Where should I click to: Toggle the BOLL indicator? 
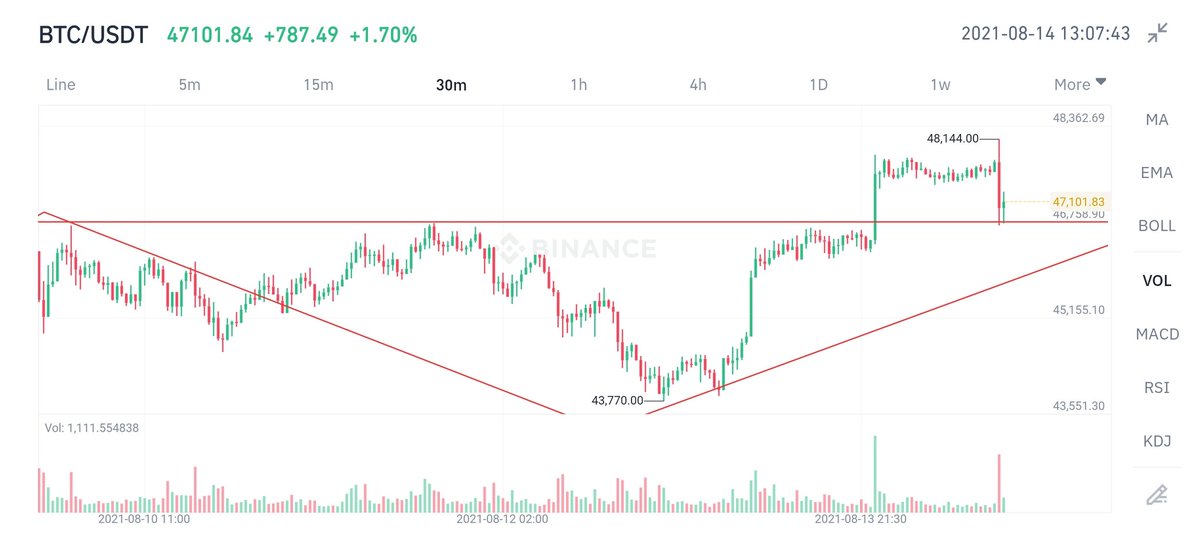pos(1157,226)
